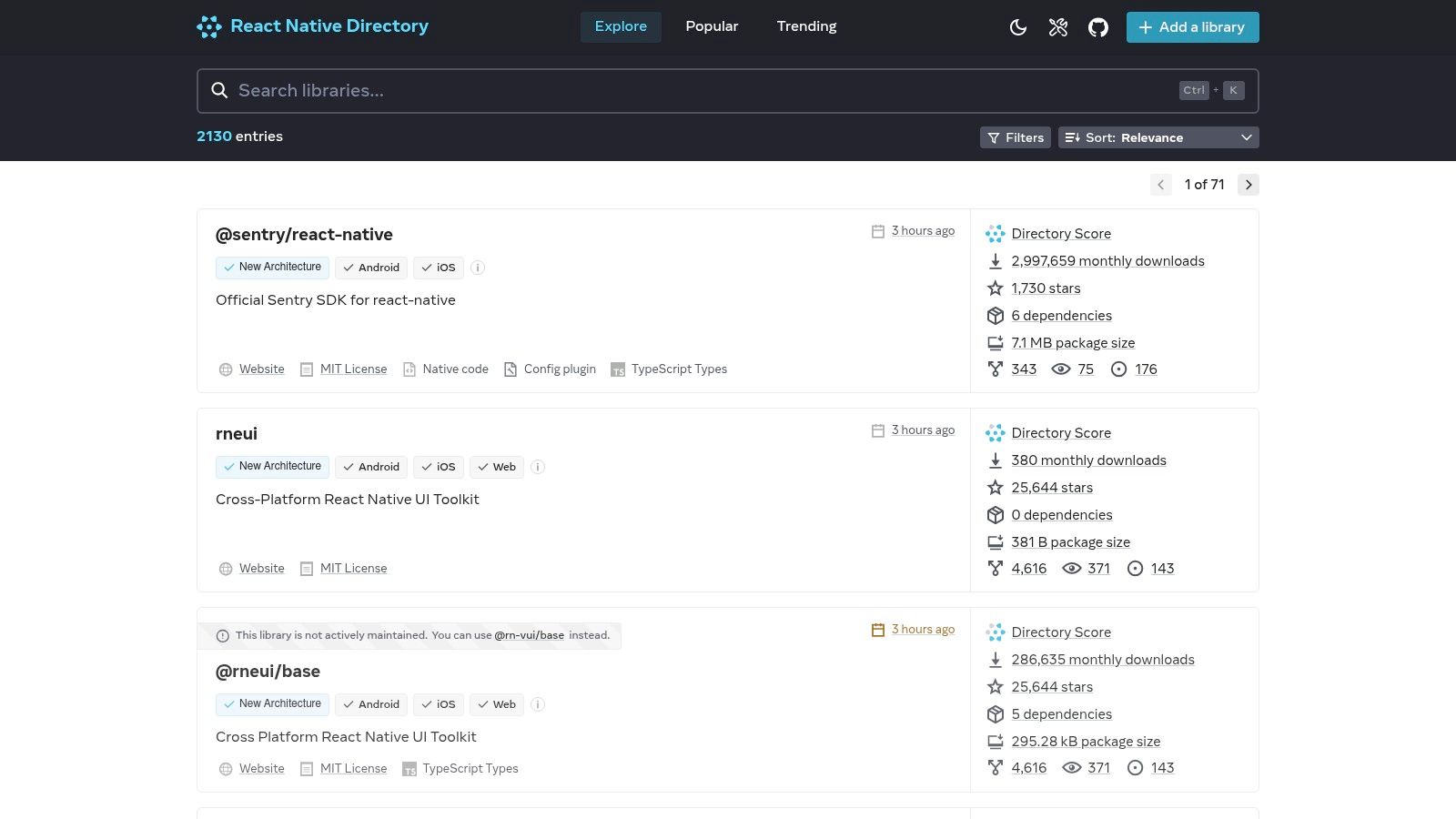Image resolution: width=1456 pixels, height=819 pixels.
Task: Click the search magnifier icon
Action: tap(219, 90)
